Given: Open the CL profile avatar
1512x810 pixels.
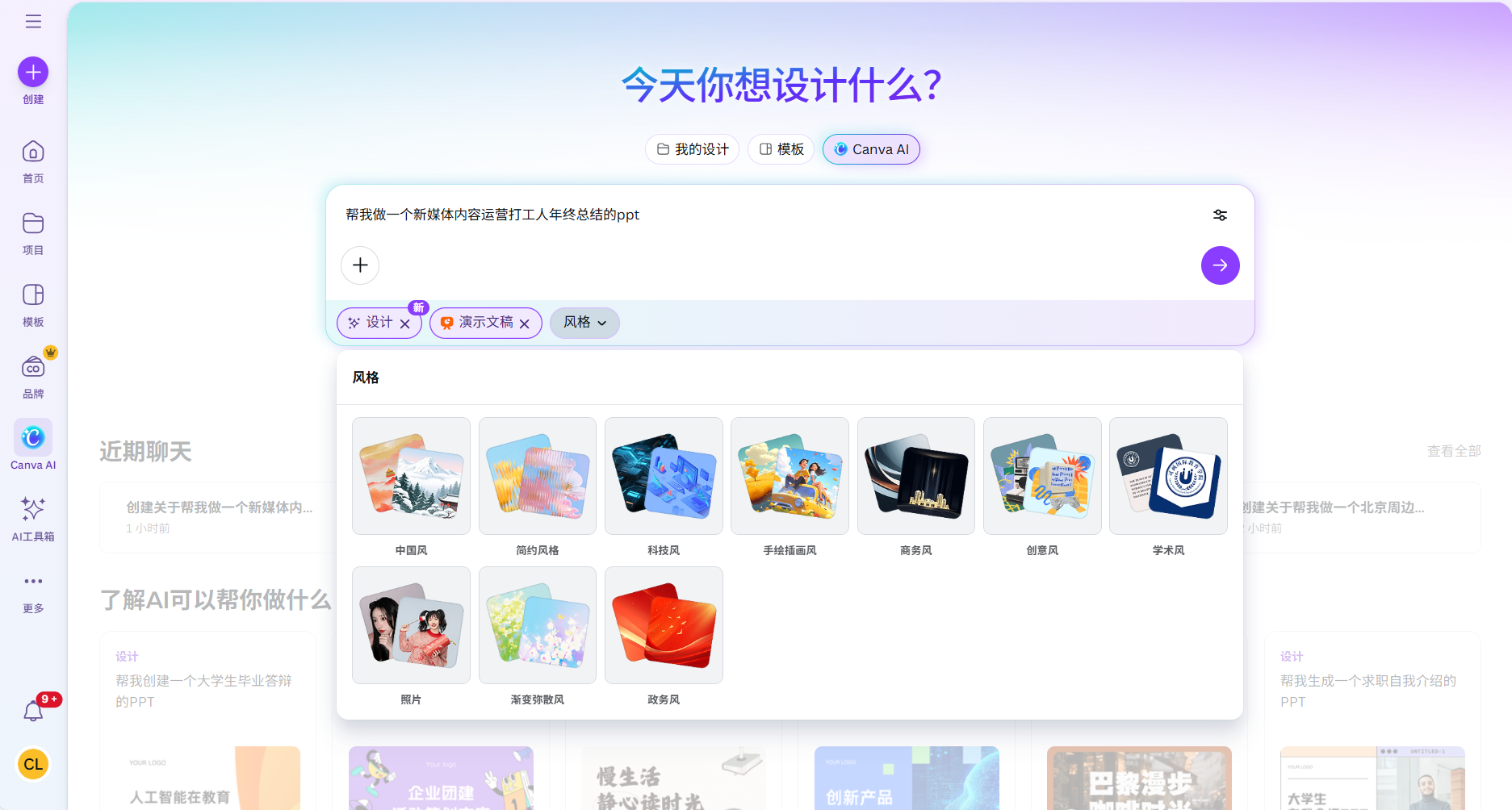Looking at the screenshot, I should click(x=32, y=764).
